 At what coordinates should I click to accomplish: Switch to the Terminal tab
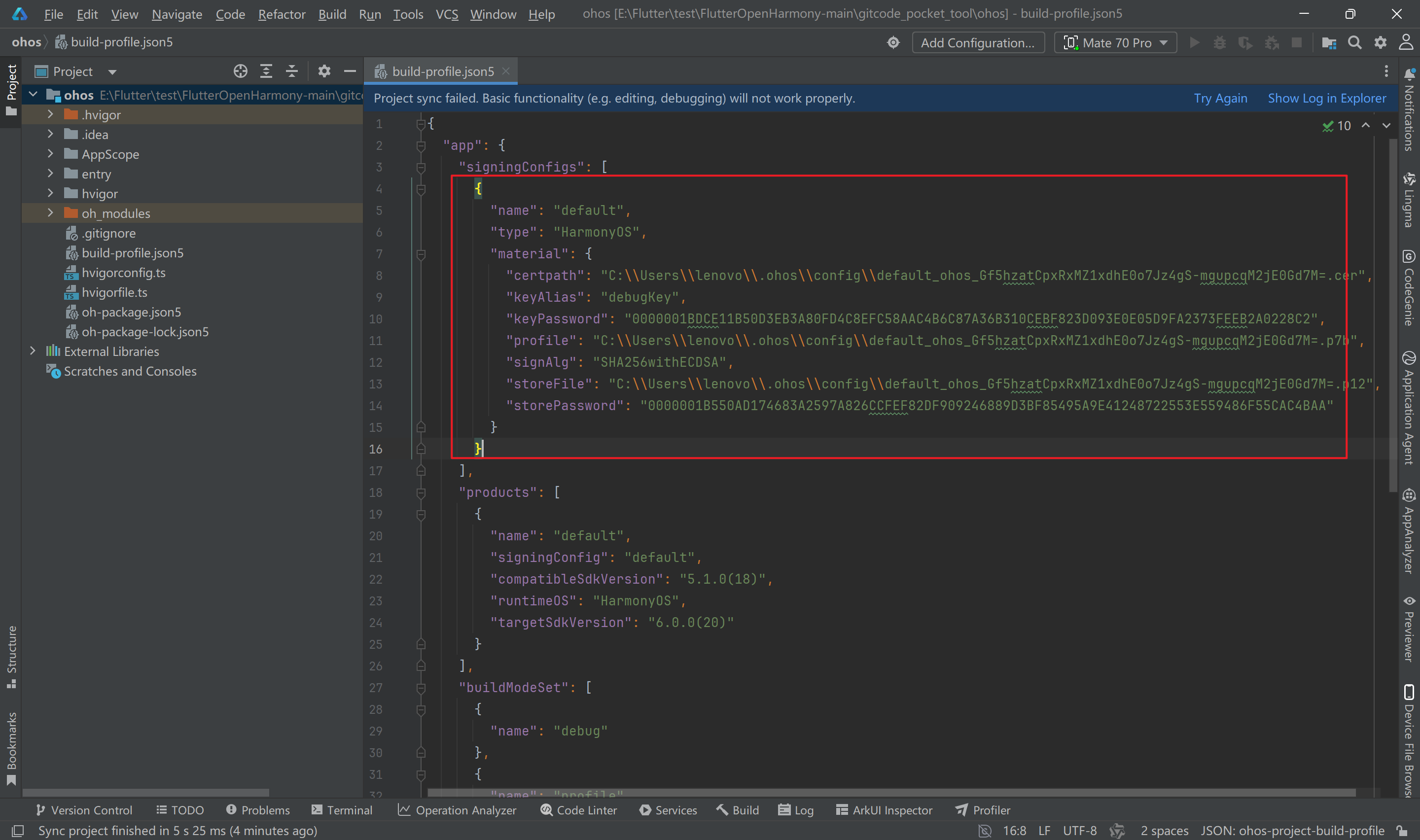pyautogui.click(x=342, y=809)
